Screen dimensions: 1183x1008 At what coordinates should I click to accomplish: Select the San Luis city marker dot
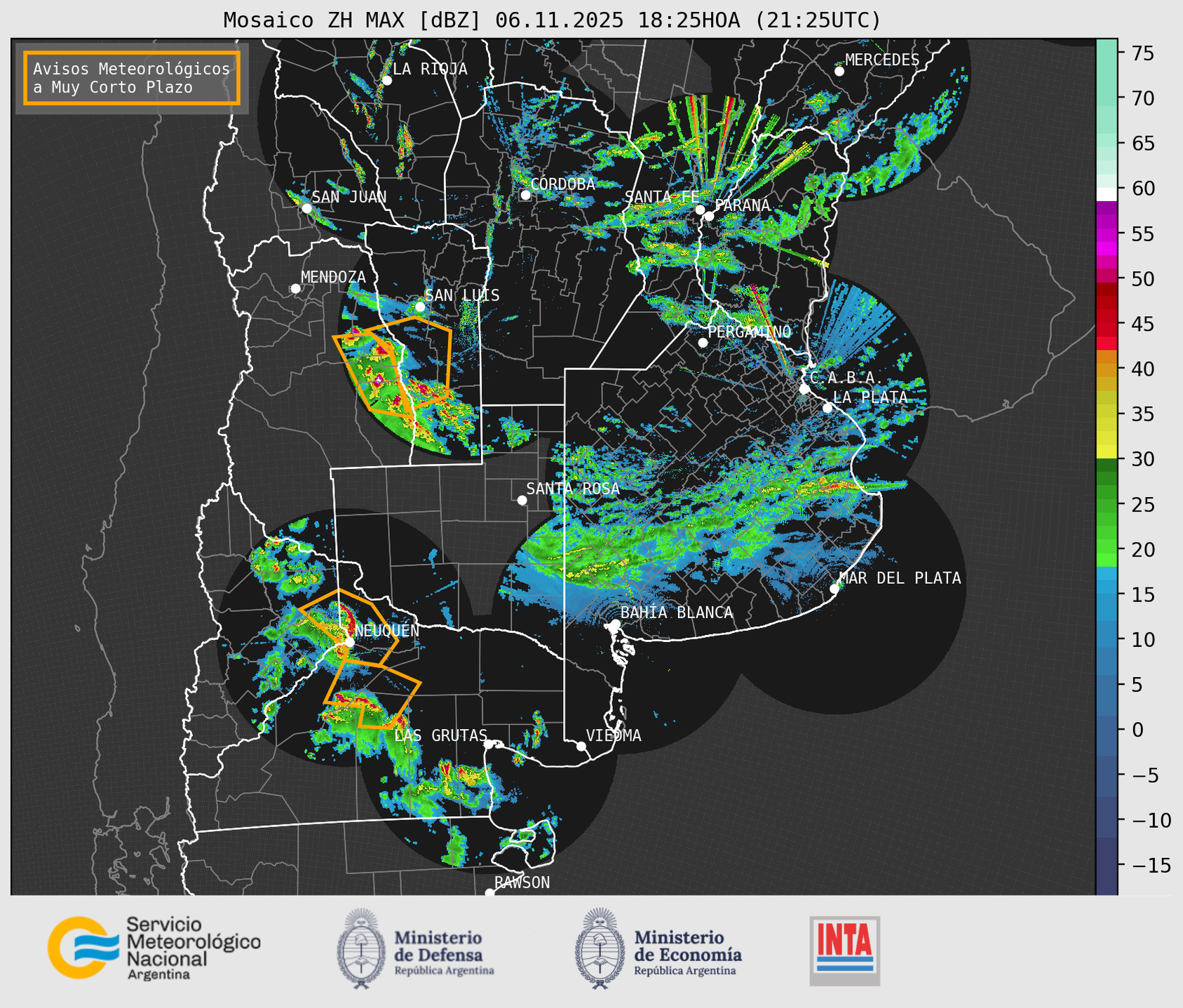(x=419, y=307)
